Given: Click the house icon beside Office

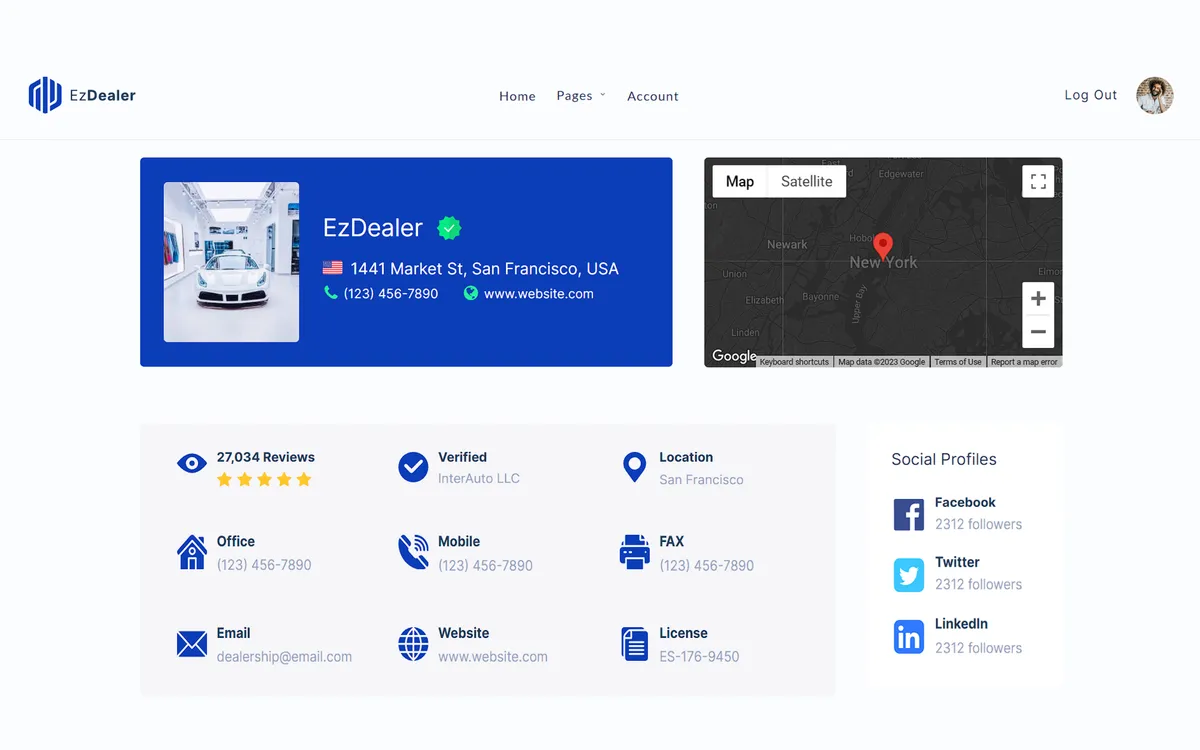Looking at the screenshot, I should click(x=192, y=551).
